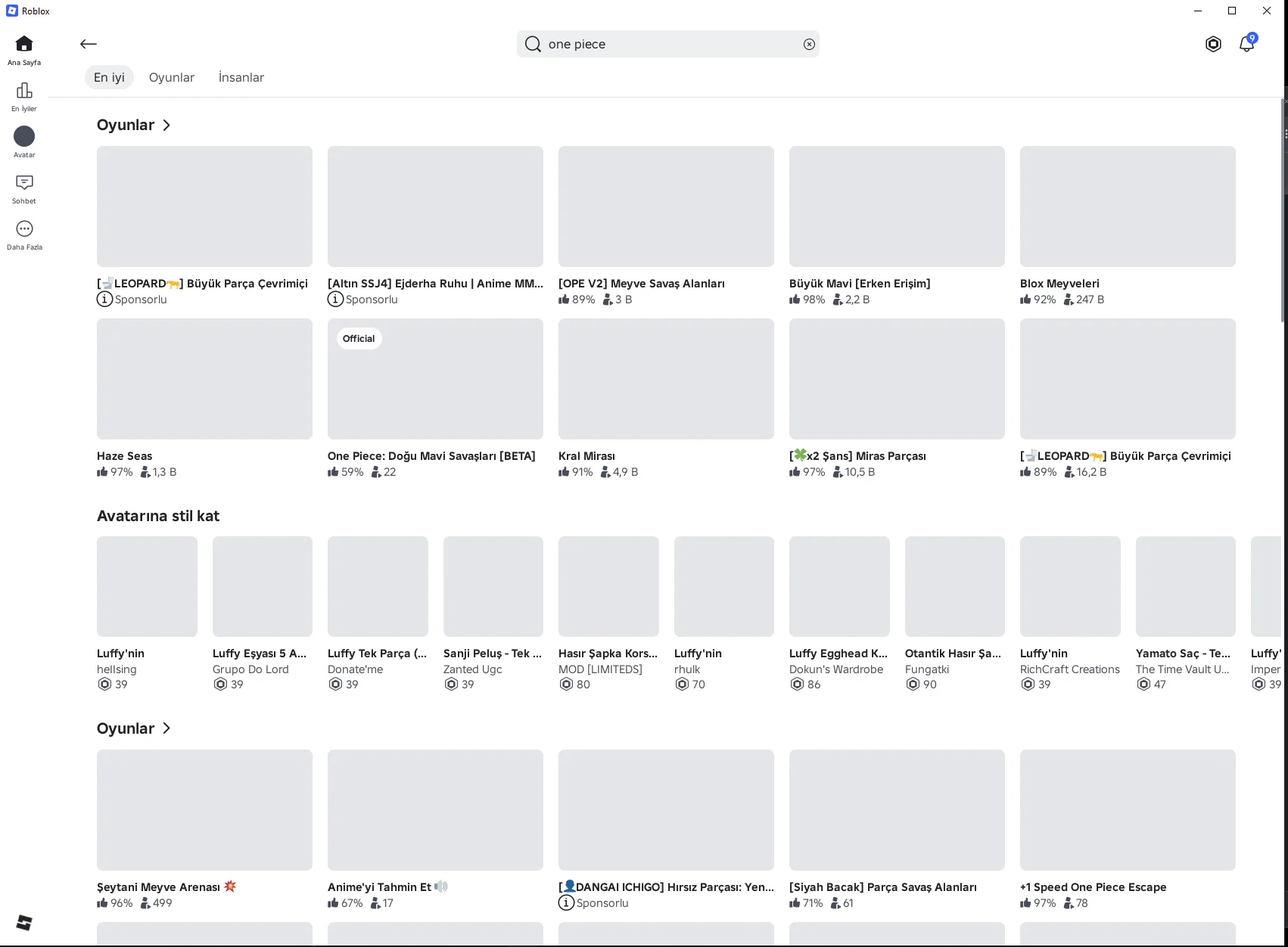Click the back arrow

(89, 44)
